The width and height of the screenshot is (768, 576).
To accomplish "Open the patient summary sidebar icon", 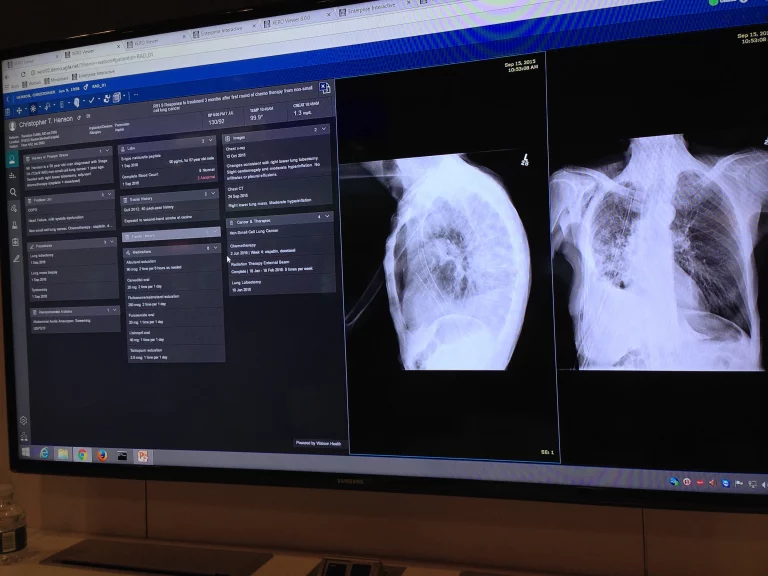I will (12, 159).
